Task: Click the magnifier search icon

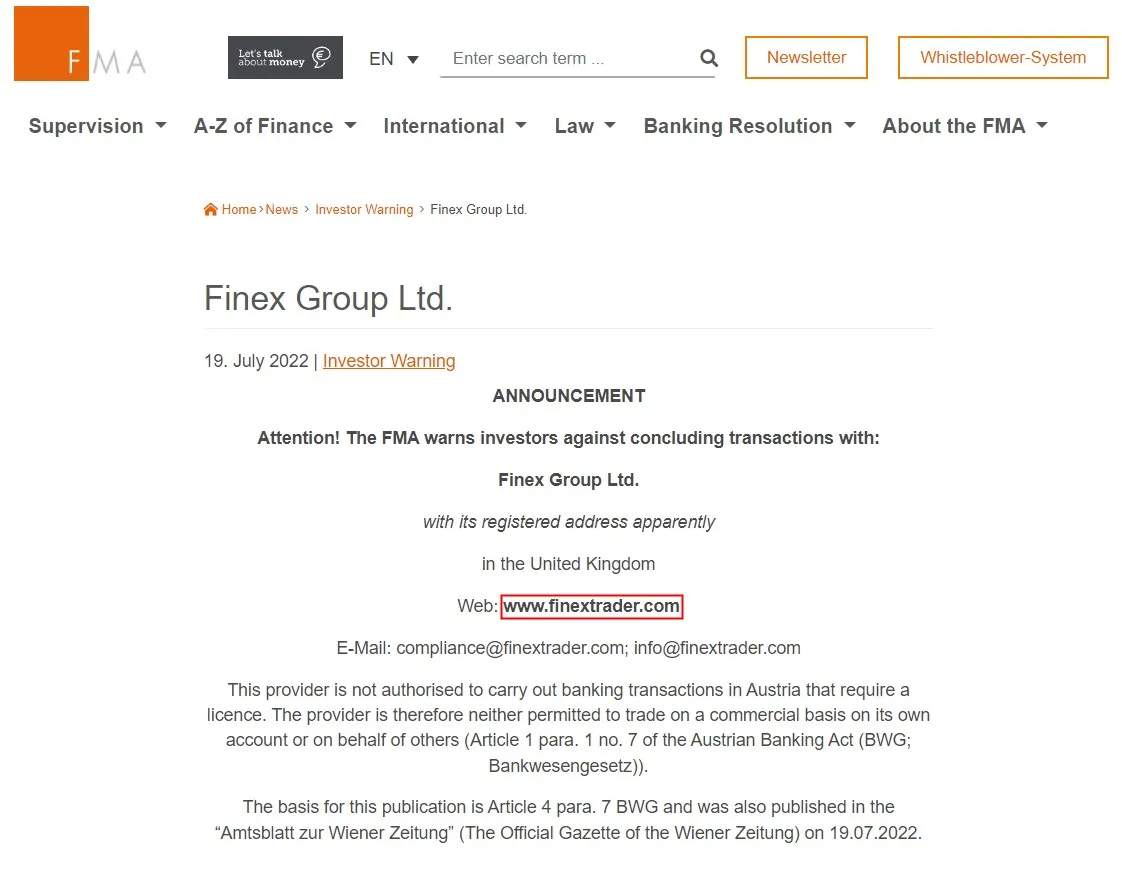Action: (708, 58)
